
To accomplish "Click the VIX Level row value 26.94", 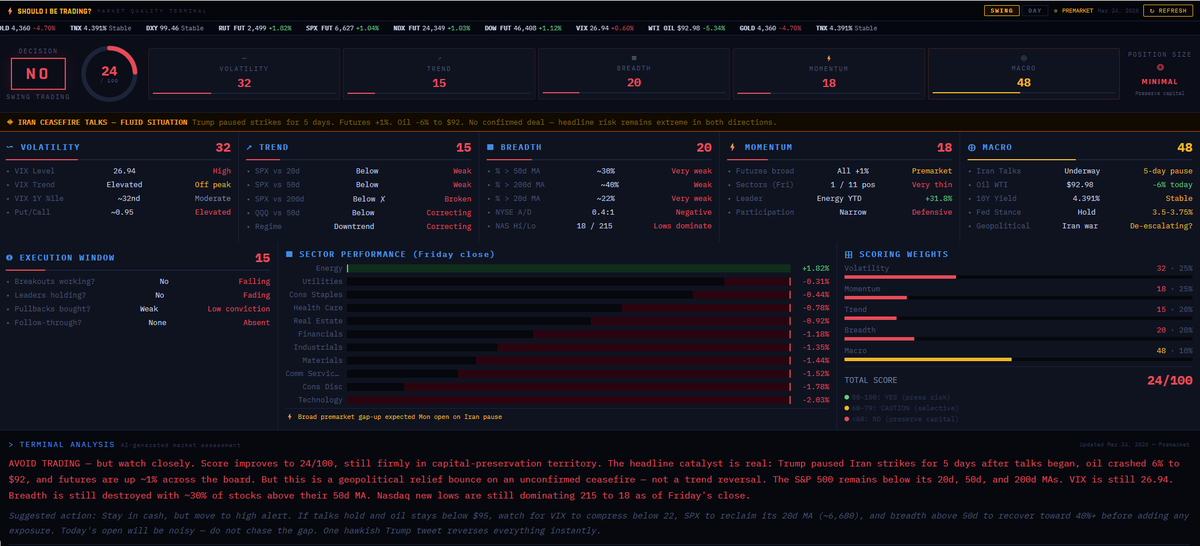I will tap(125, 171).
